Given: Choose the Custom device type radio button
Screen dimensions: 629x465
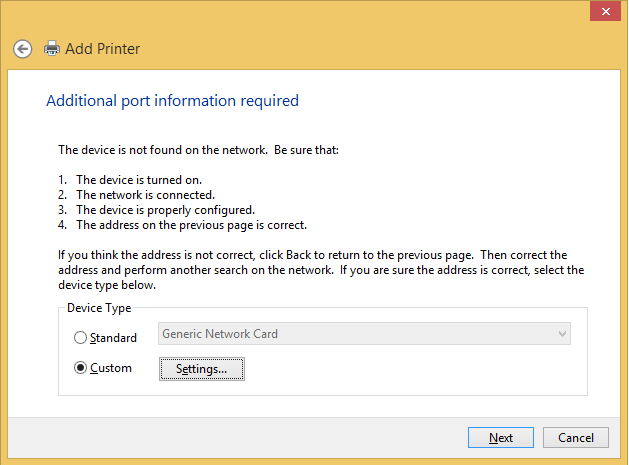Looking at the screenshot, I should tap(81, 368).
